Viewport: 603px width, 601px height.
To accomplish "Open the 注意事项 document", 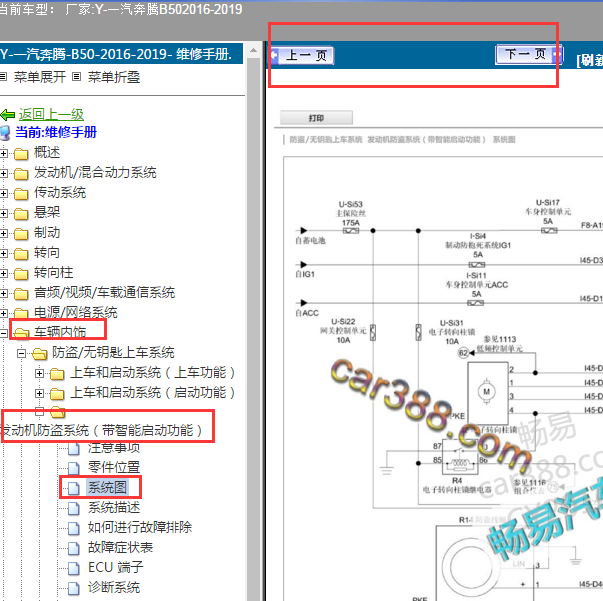I will click(114, 448).
